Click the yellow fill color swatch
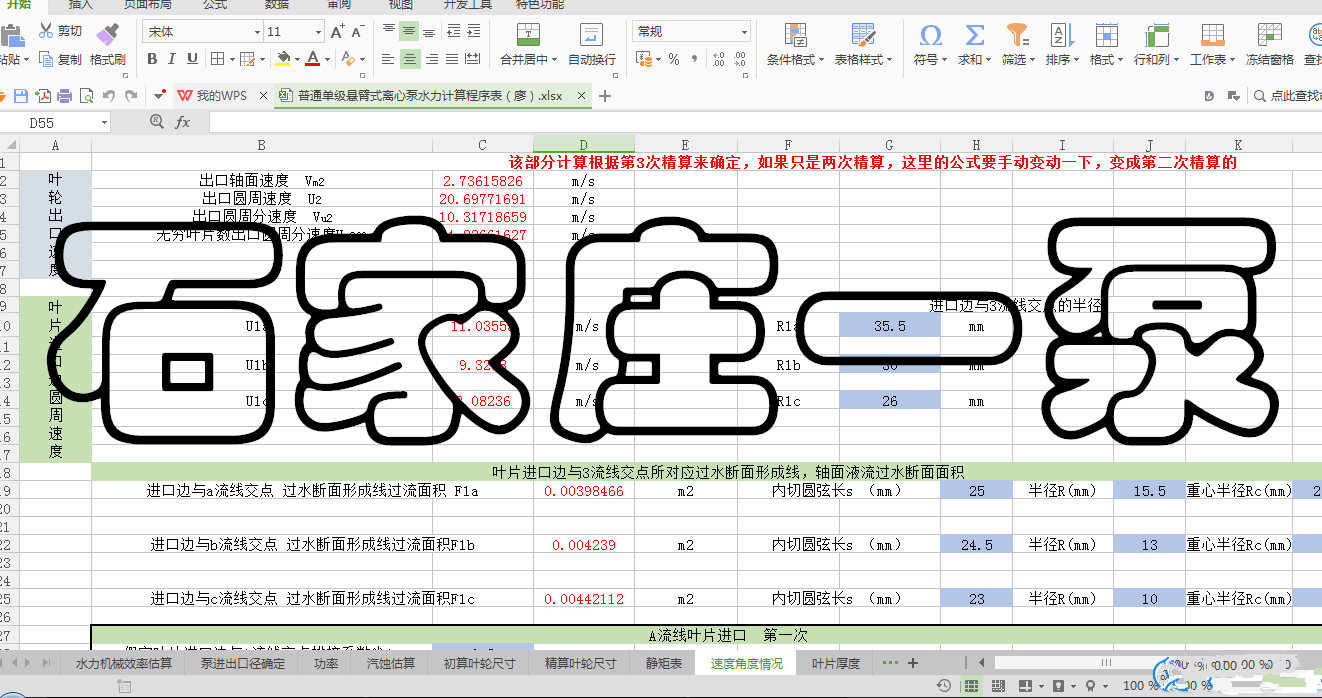The width and height of the screenshot is (1322, 698). (x=283, y=59)
